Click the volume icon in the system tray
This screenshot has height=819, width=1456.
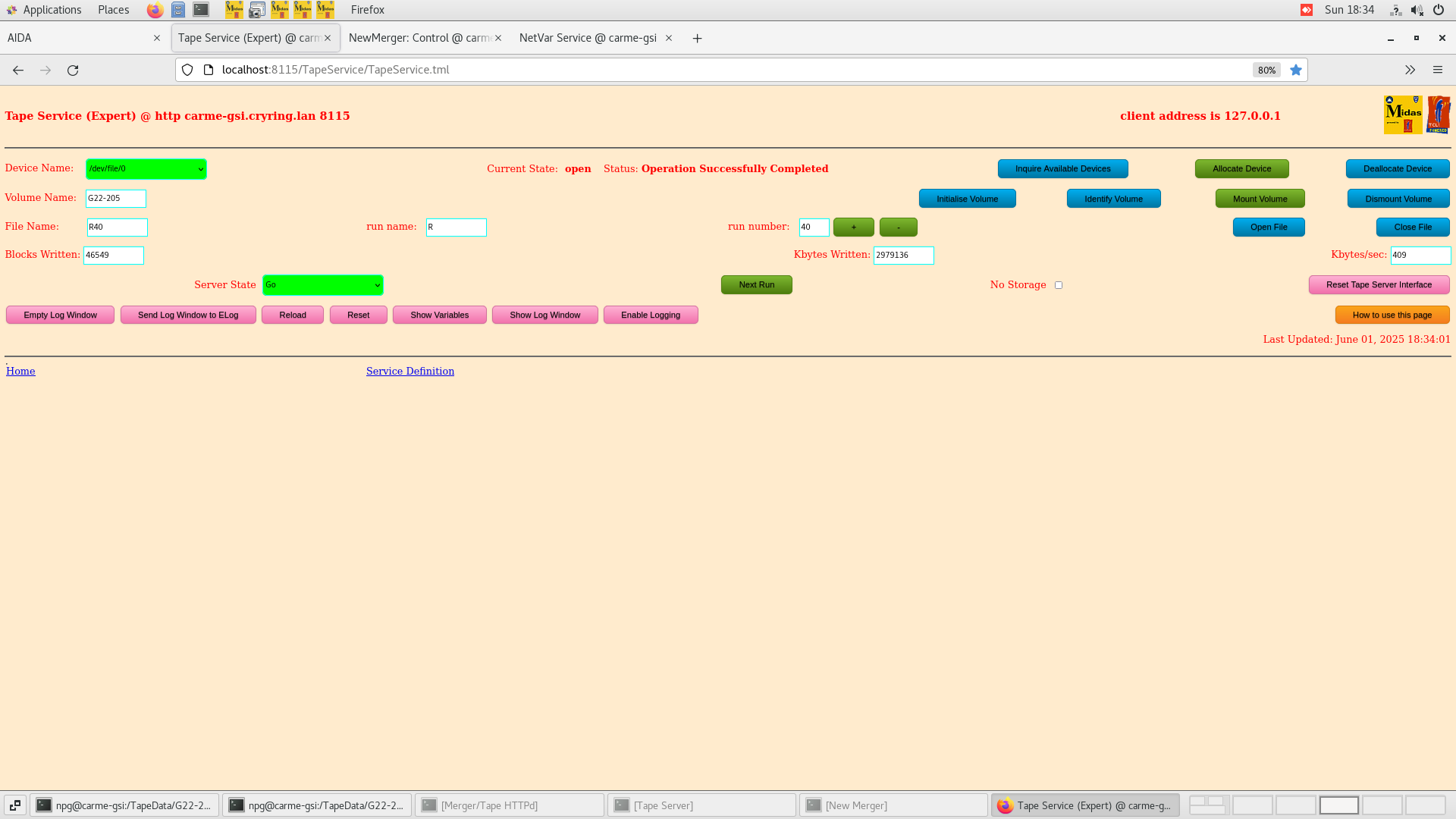tap(1417, 10)
